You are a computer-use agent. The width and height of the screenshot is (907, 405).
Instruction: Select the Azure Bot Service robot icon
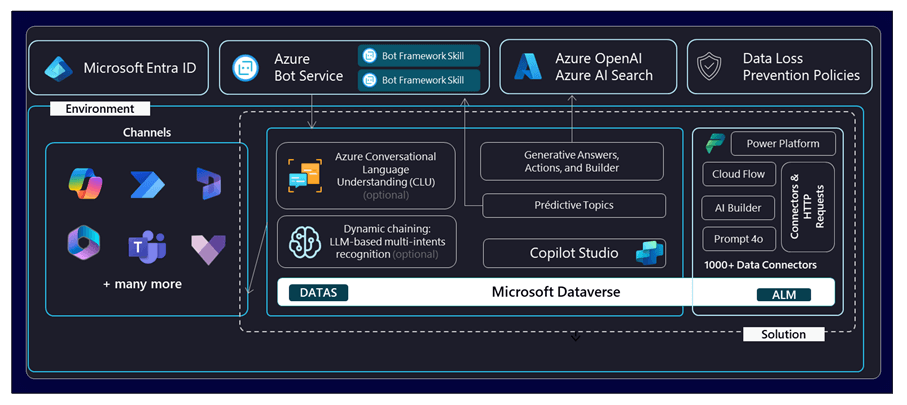click(244, 68)
